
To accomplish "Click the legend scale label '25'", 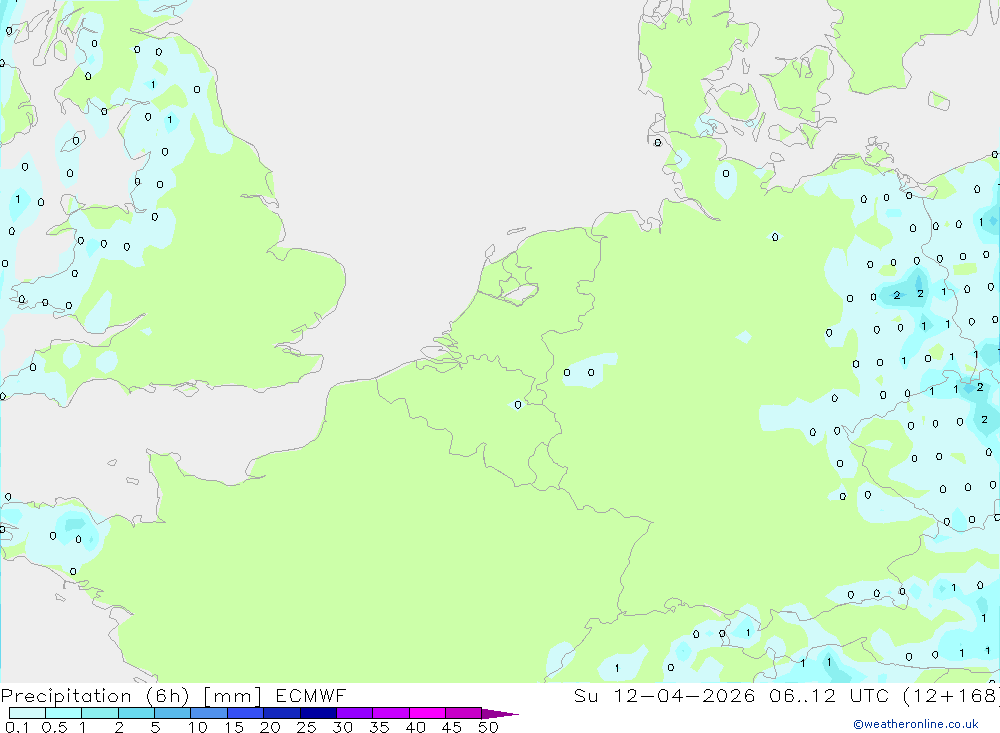I will point(307,727).
